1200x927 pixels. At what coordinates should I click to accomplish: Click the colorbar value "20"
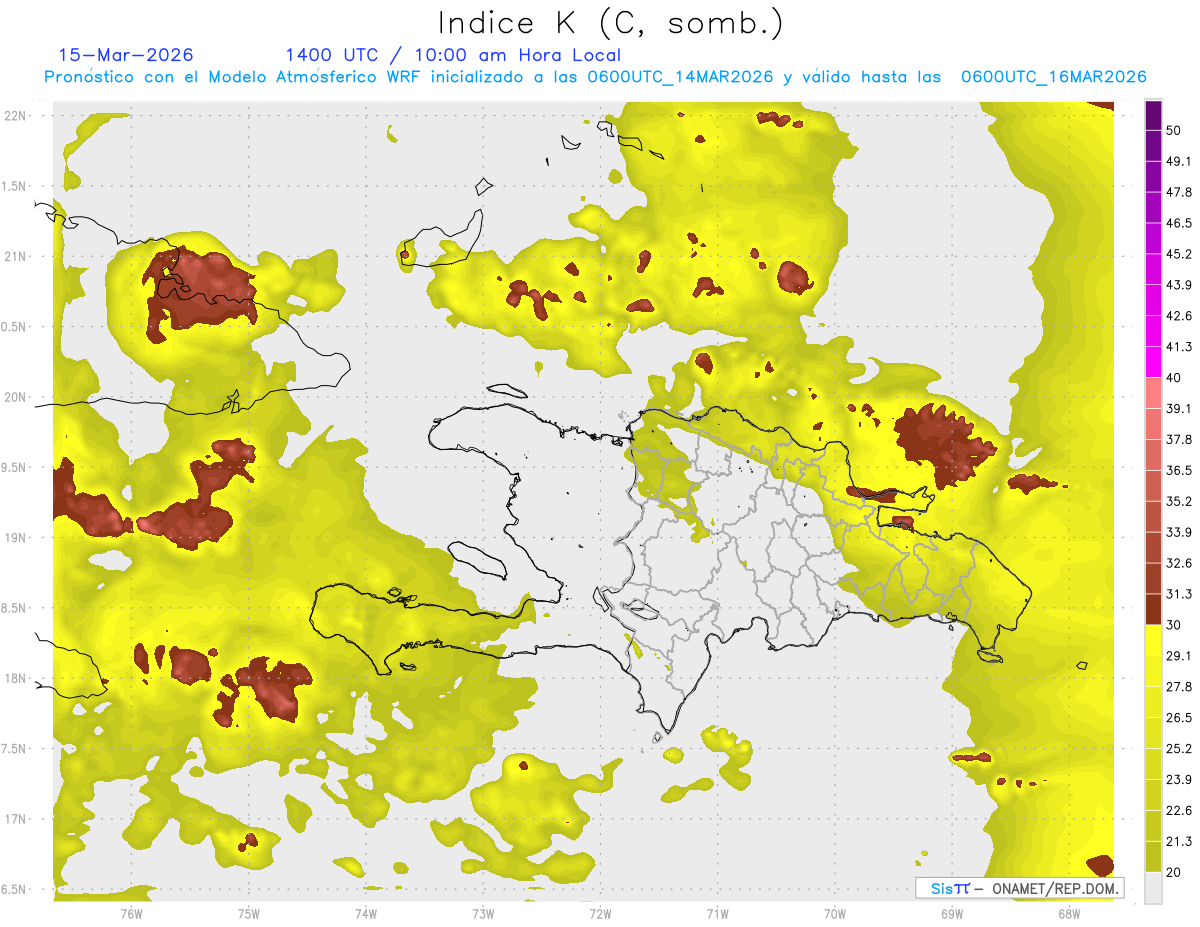pos(1174,873)
